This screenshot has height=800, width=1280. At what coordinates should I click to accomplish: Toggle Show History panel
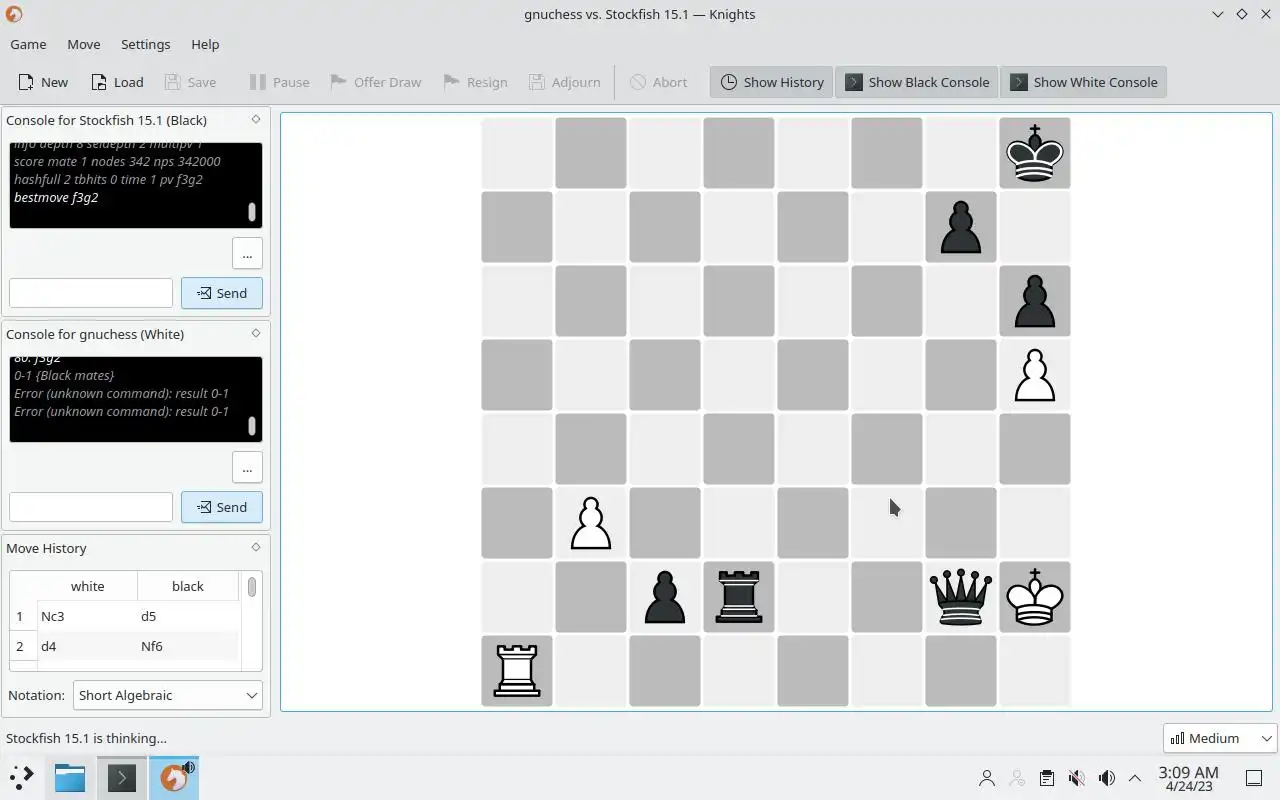(x=772, y=82)
